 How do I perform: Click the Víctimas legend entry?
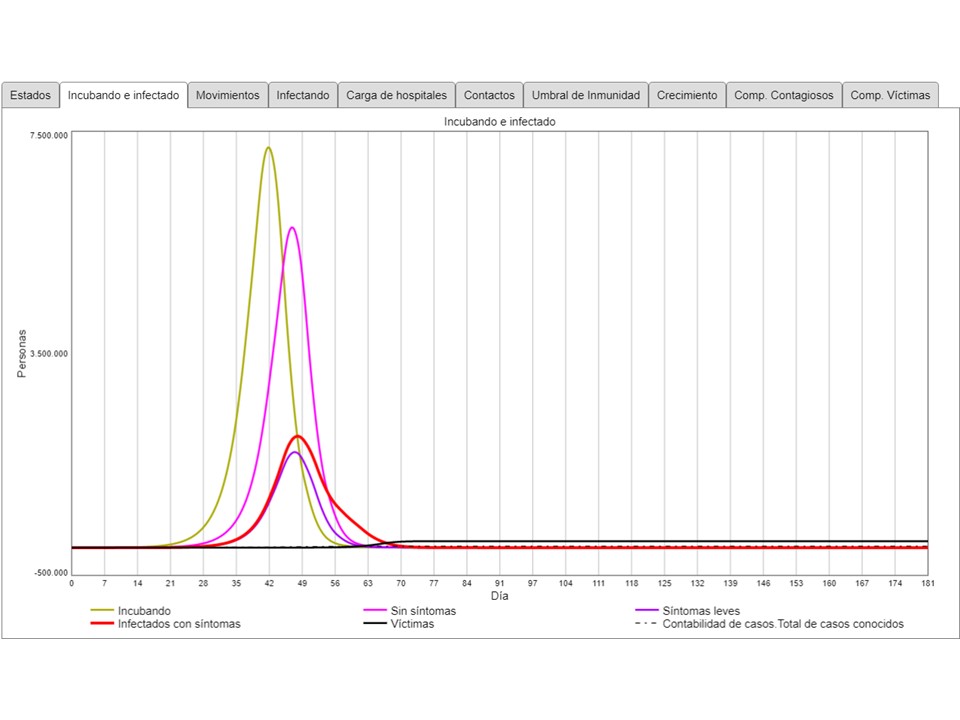412,624
